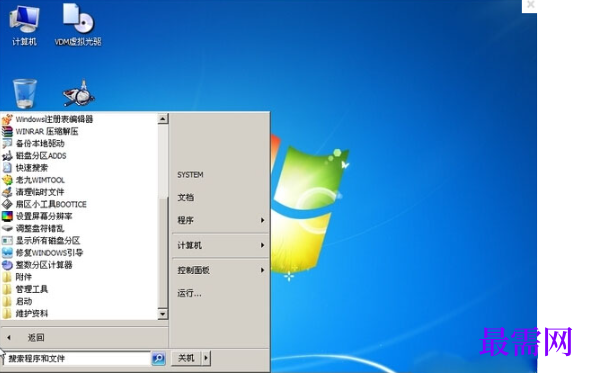Image resolution: width=591 pixels, height=373 pixels.
Task: Open the shutdown options arrow next to 关机
Action: coord(206,358)
